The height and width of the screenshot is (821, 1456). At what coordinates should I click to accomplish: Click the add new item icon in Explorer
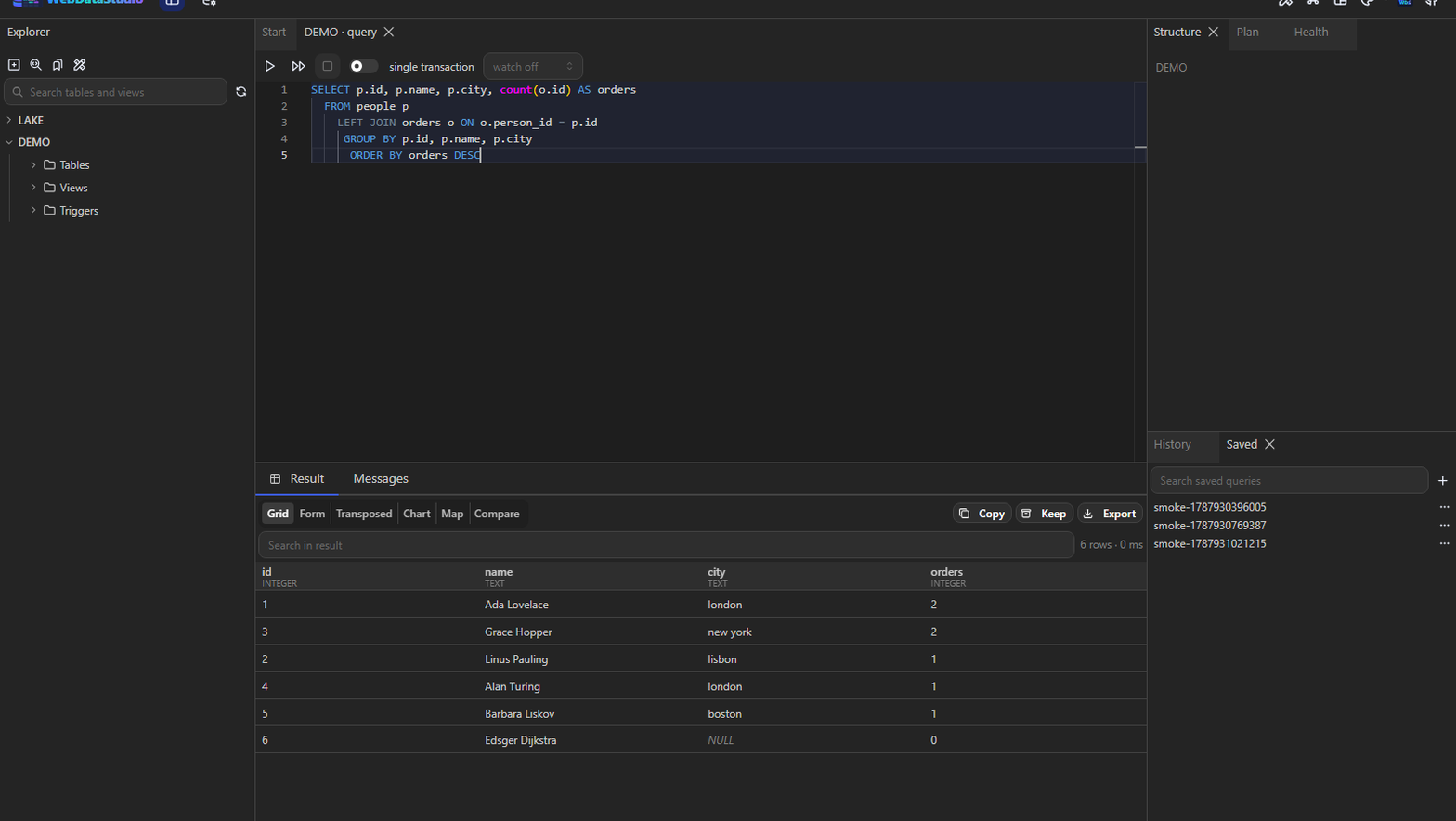[14, 65]
